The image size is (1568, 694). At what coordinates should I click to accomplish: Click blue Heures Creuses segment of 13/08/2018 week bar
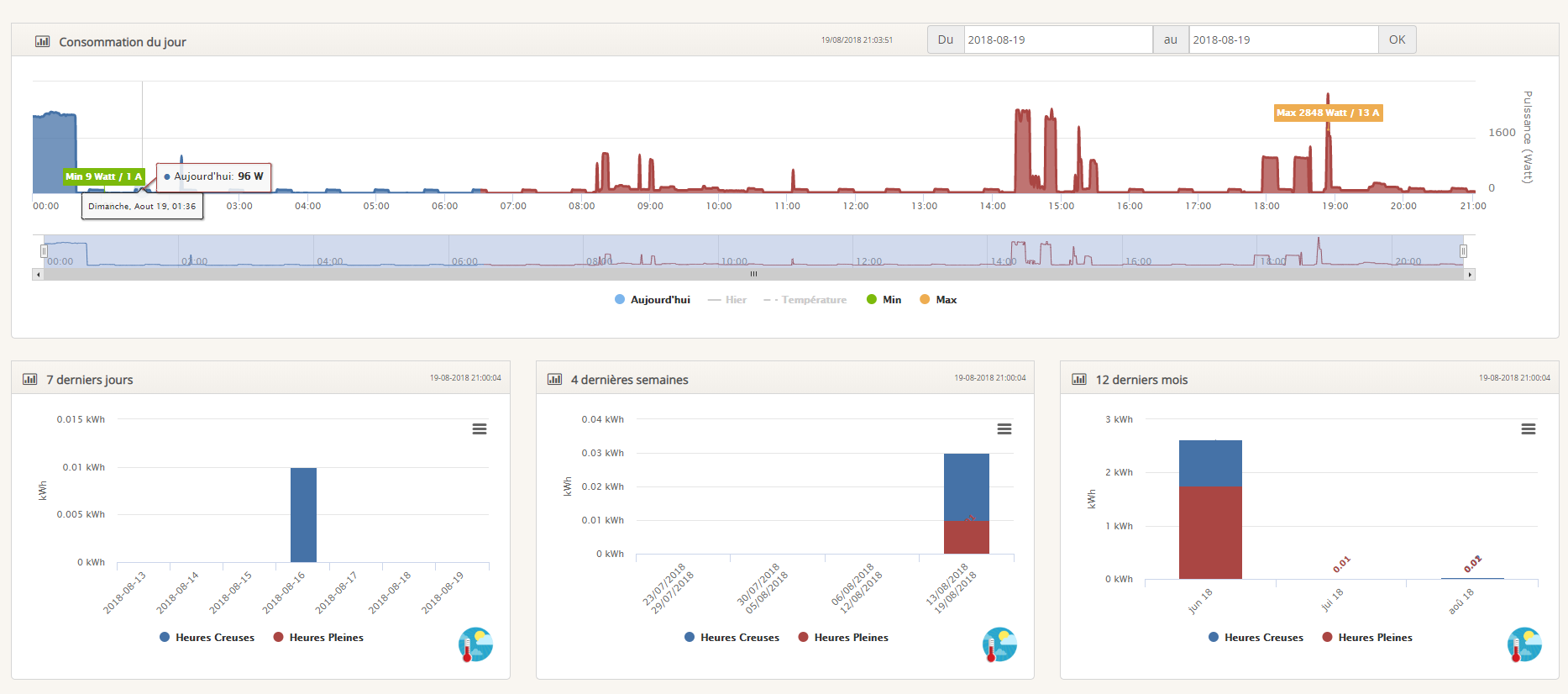(x=967, y=487)
